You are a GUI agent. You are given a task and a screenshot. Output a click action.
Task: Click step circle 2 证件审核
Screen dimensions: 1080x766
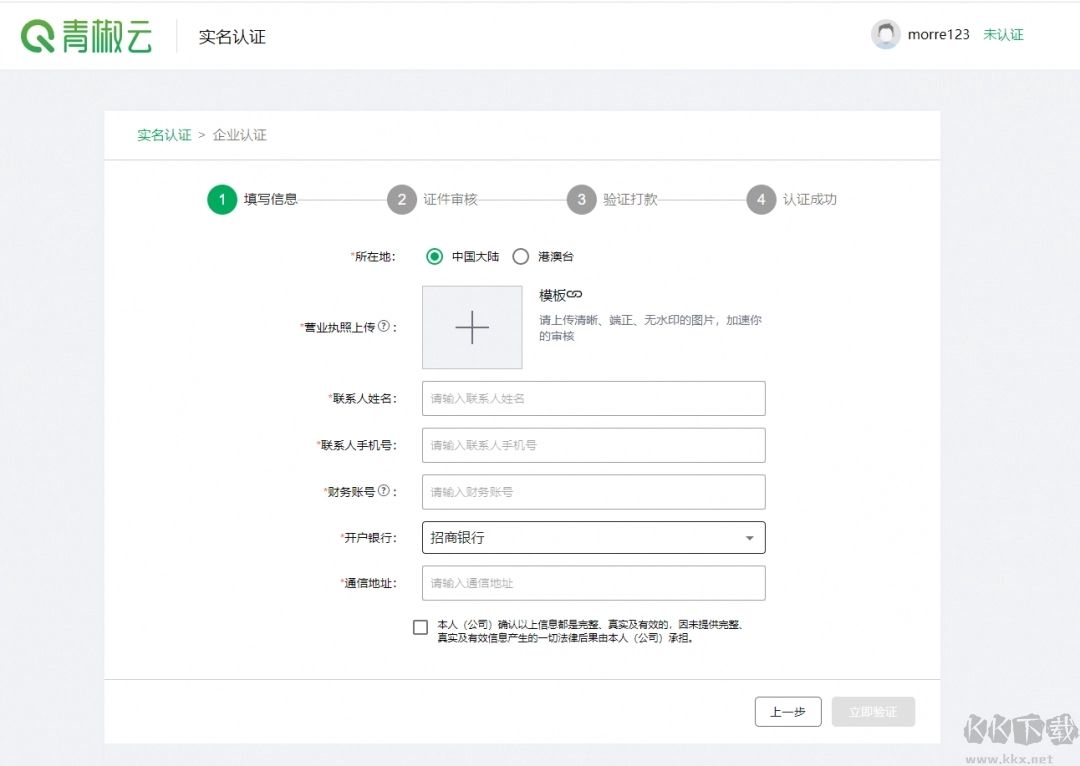click(401, 199)
